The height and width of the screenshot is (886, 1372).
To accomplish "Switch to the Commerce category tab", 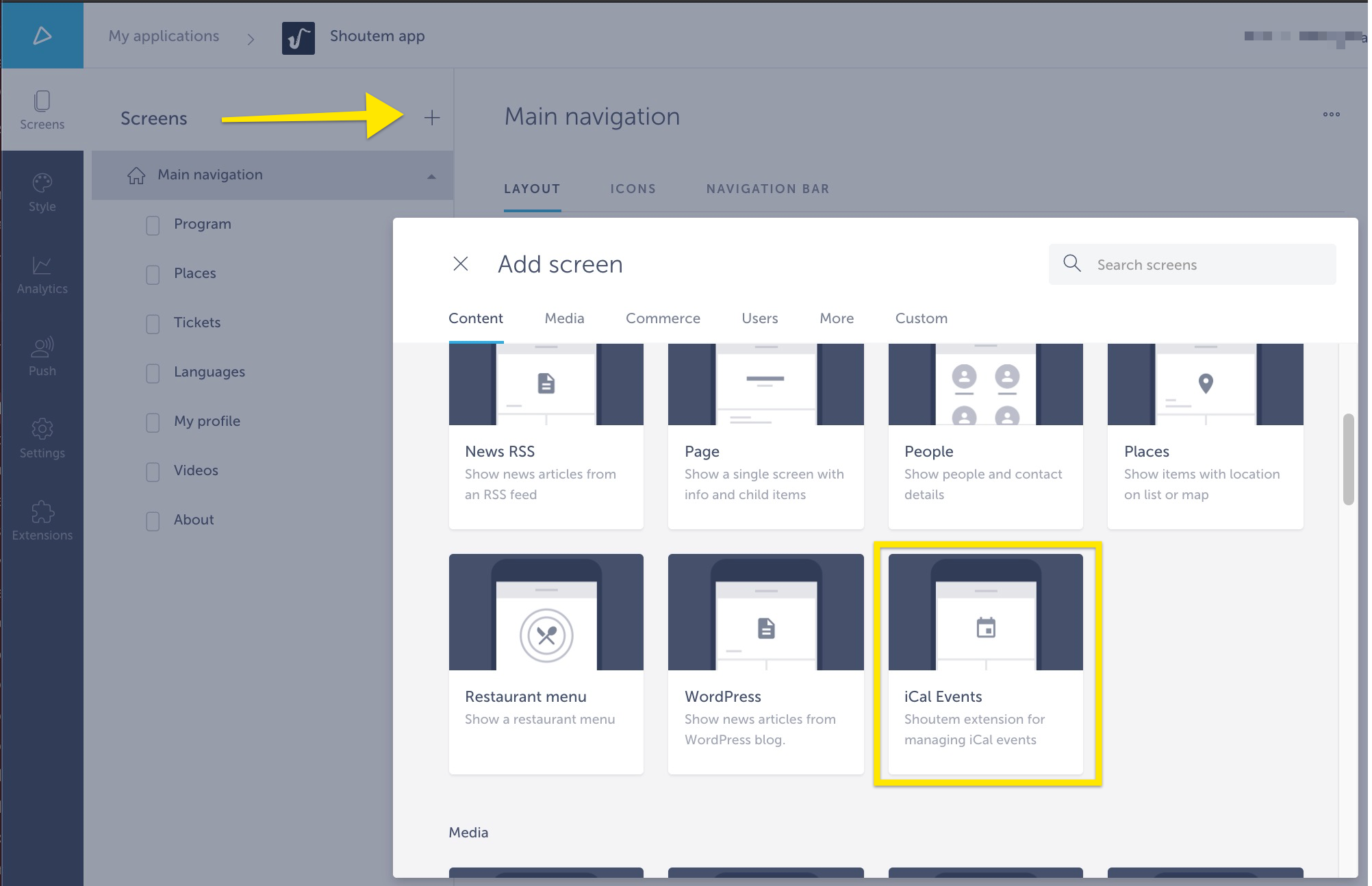I will pos(662,318).
